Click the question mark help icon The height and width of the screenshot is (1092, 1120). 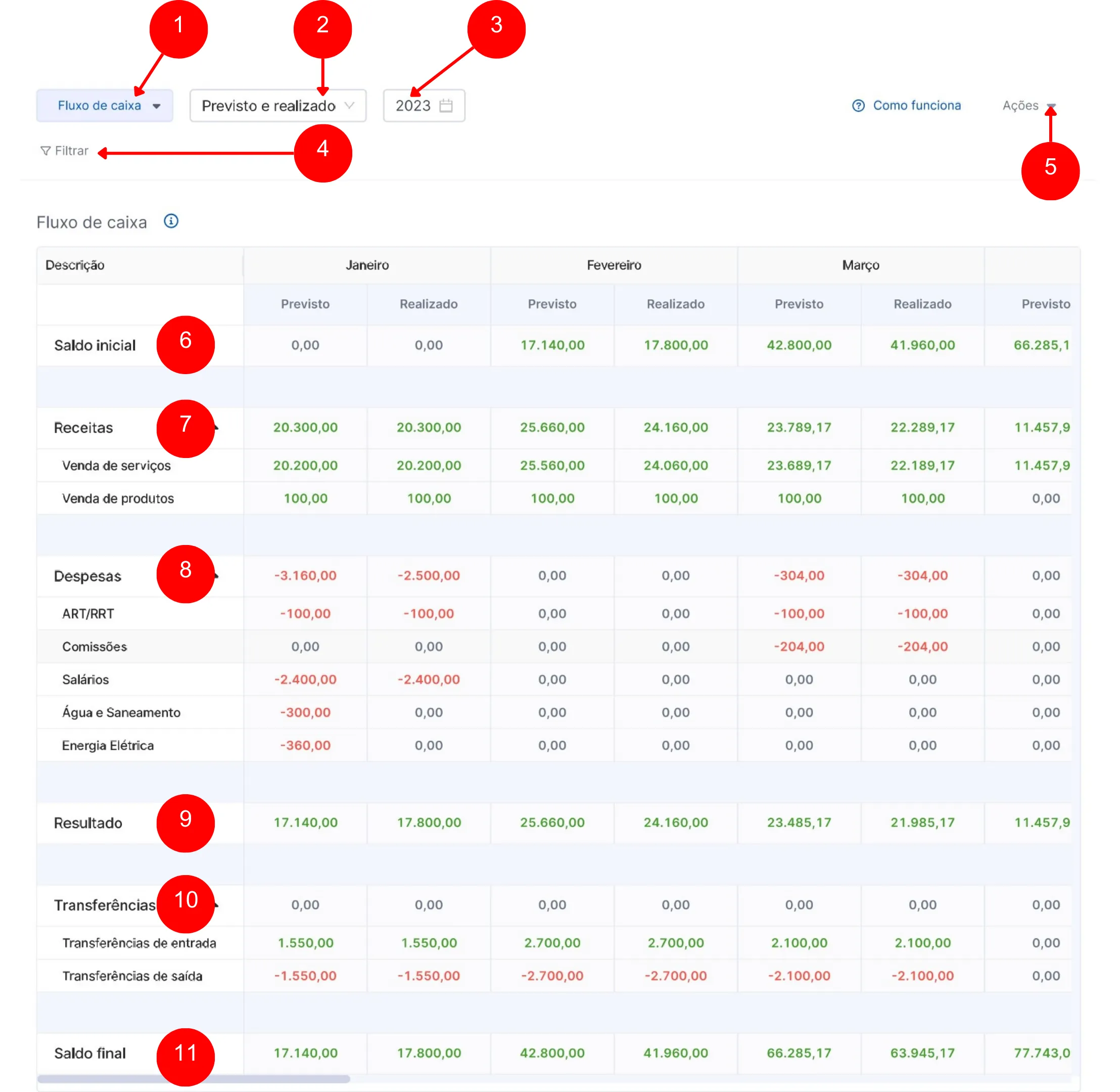pos(858,106)
